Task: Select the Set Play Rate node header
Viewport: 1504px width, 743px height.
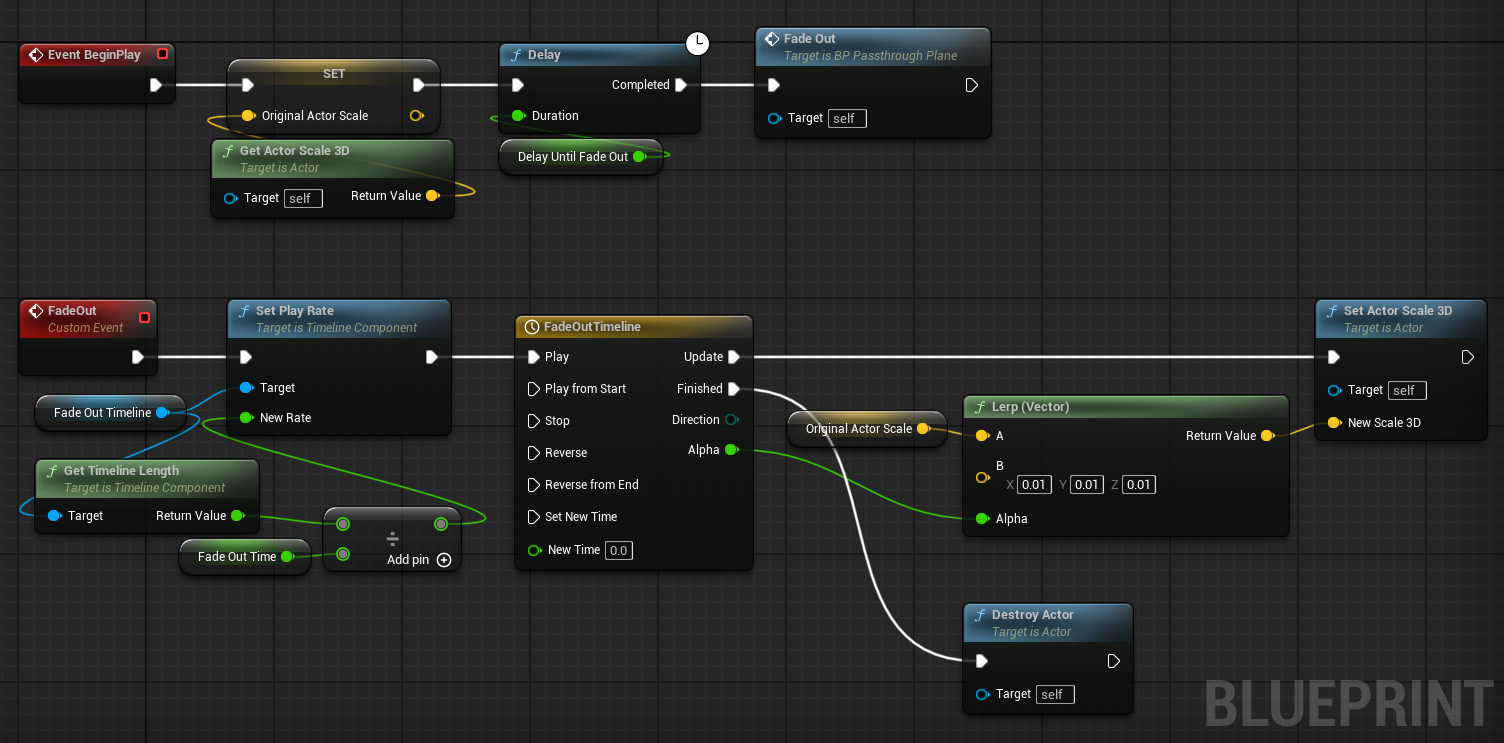Action: (x=294, y=311)
